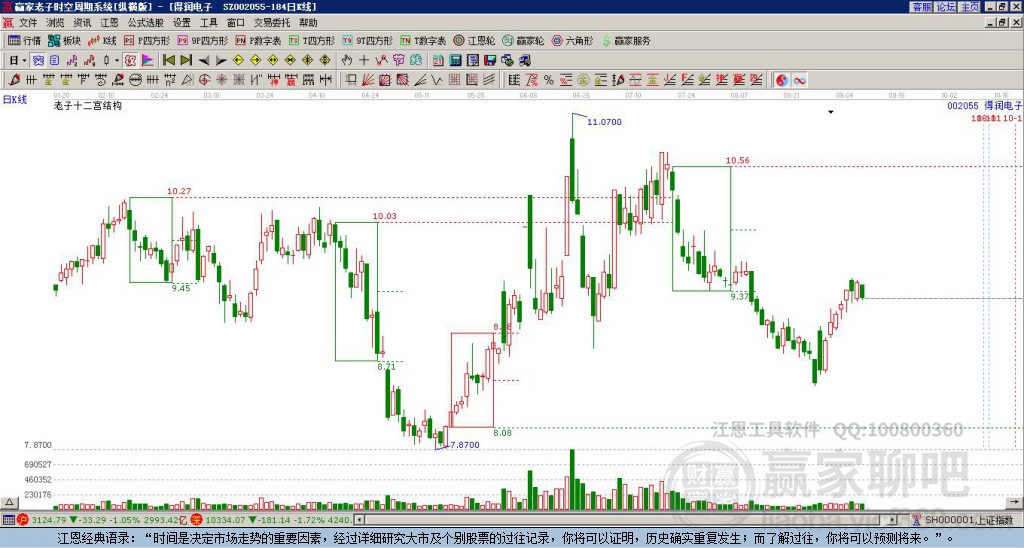Open the 赢家轮 wheel tool
Screen dimensions: 1024x548
click(x=523, y=40)
